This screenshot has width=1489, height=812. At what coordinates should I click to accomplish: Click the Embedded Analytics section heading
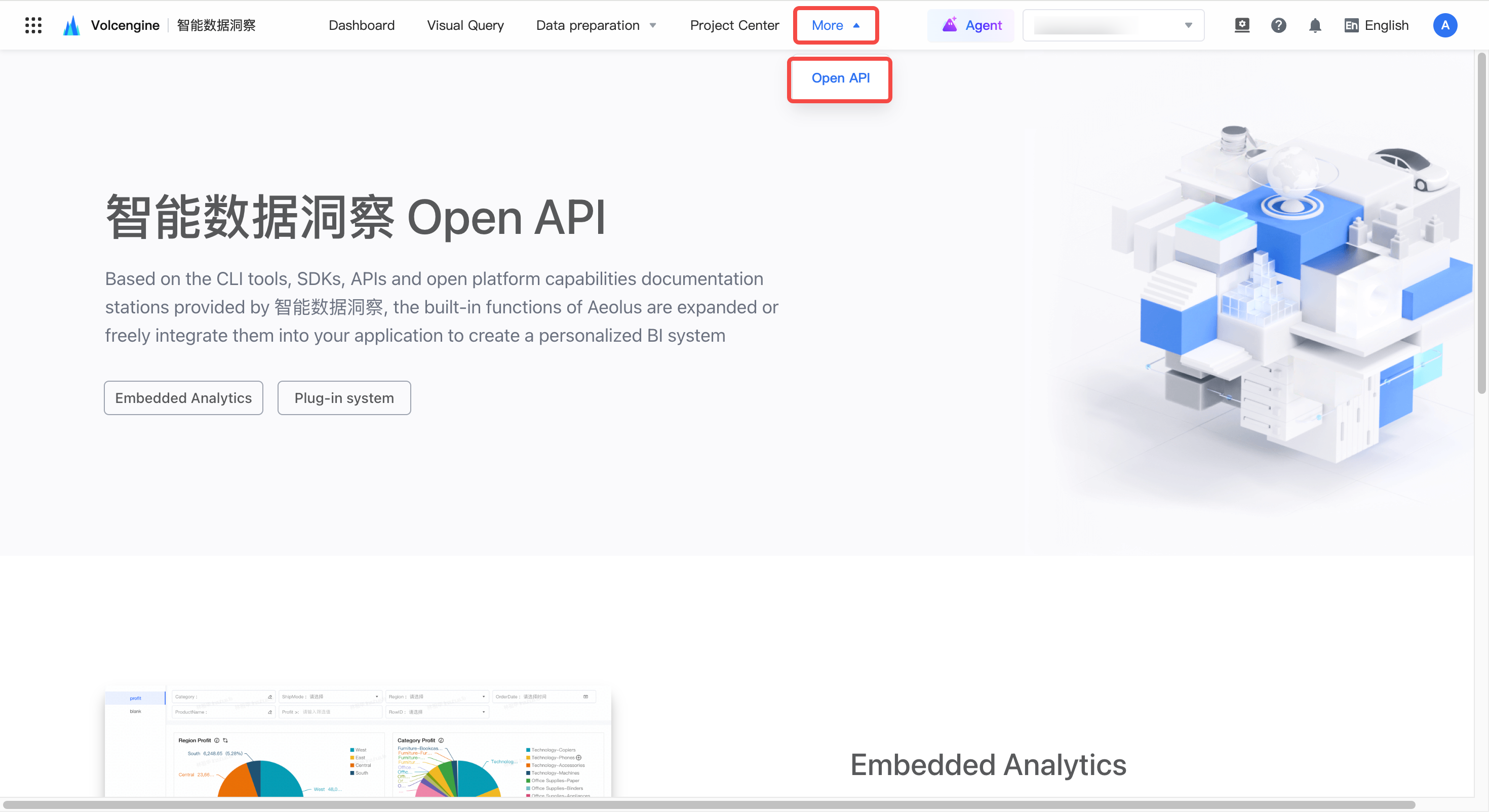tap(988, 764)
